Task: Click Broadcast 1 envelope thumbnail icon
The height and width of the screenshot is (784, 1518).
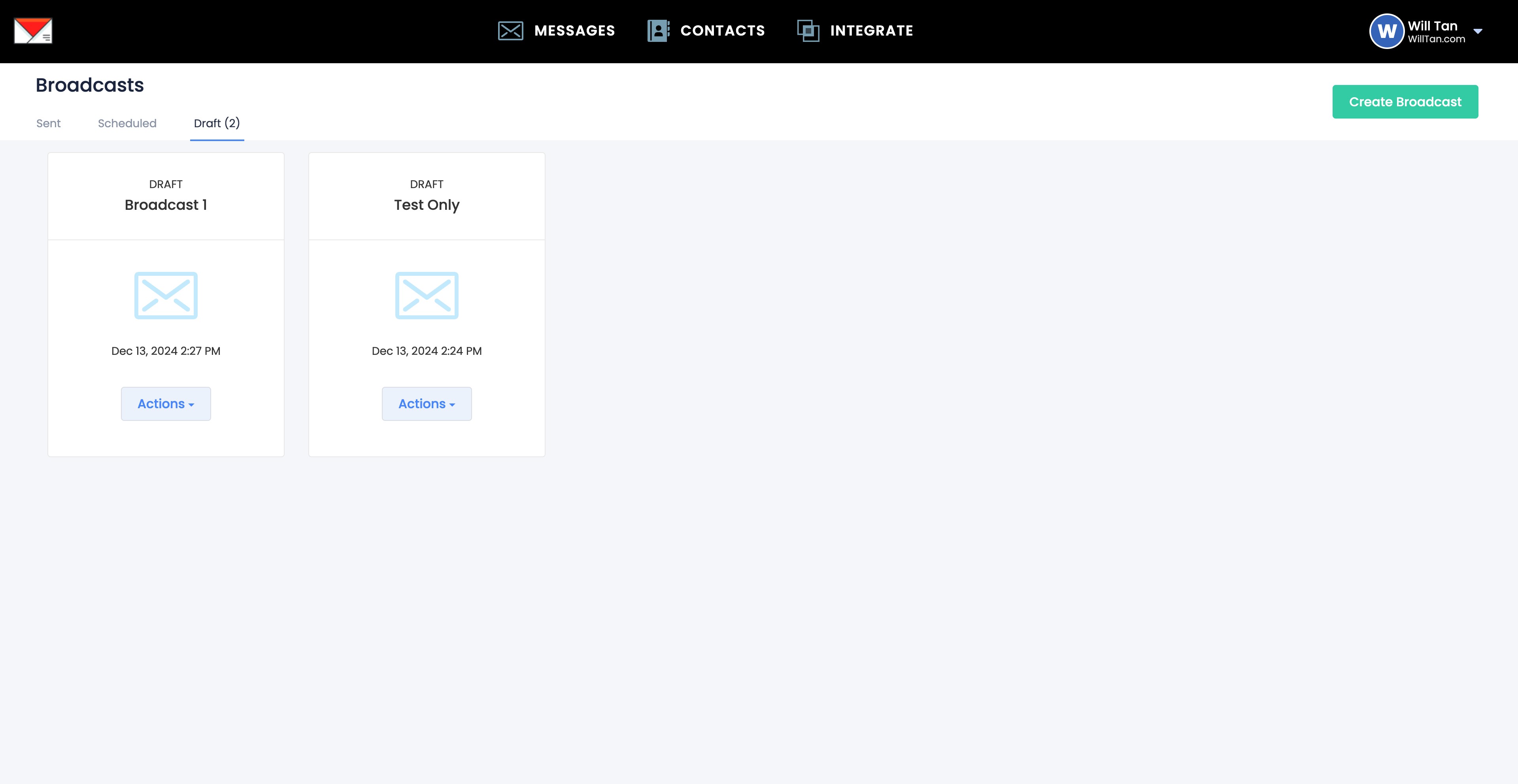Action: (x=166, y=295)
